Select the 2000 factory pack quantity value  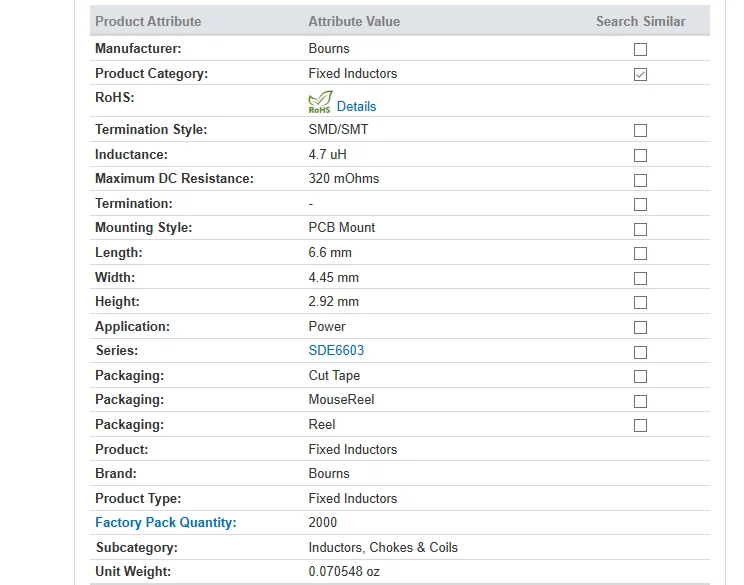[x=323, y=522]
